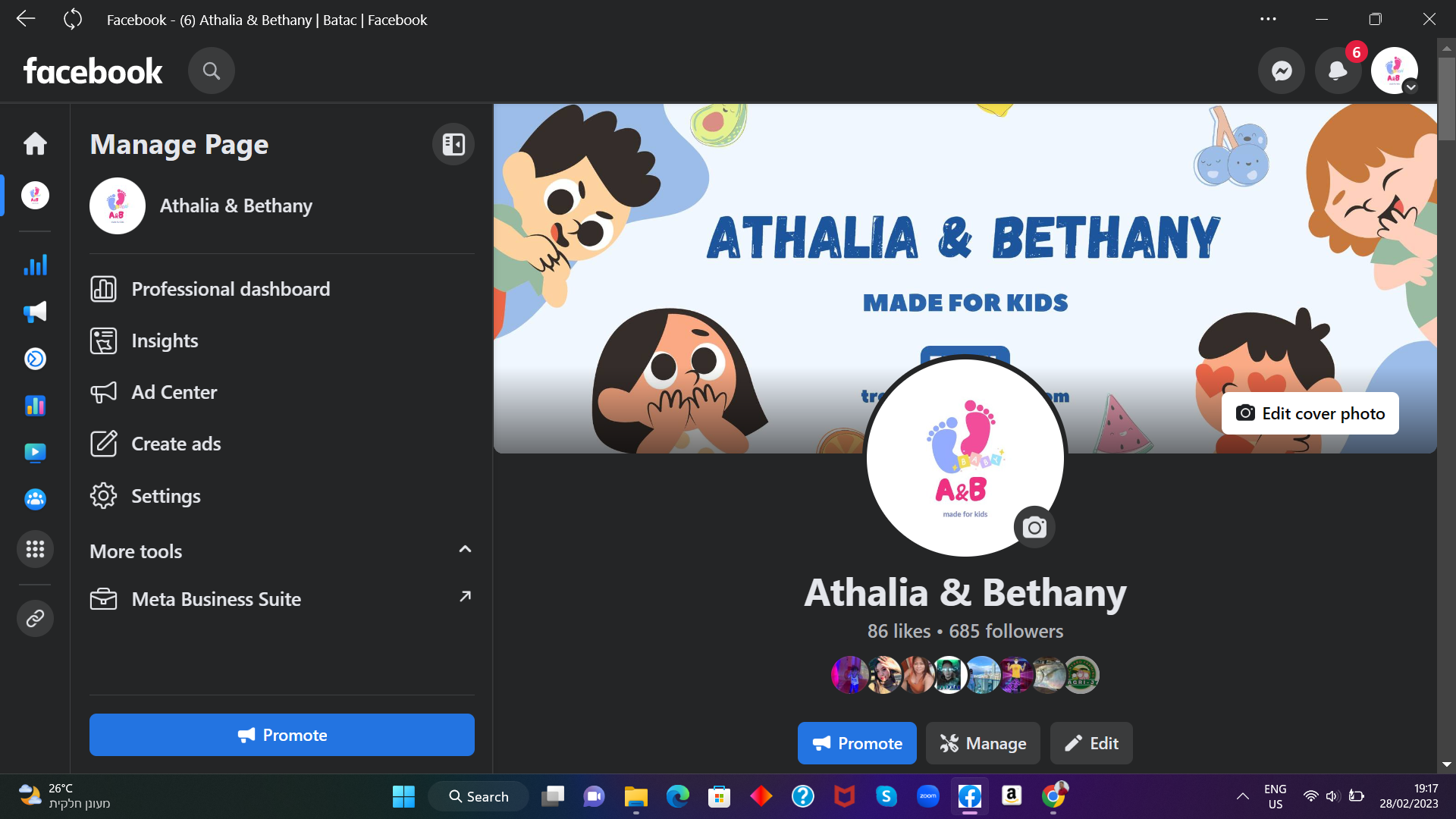Open grid menu icon in left rail
Viewport: 1456px width, 819px height.
point(35,549)
